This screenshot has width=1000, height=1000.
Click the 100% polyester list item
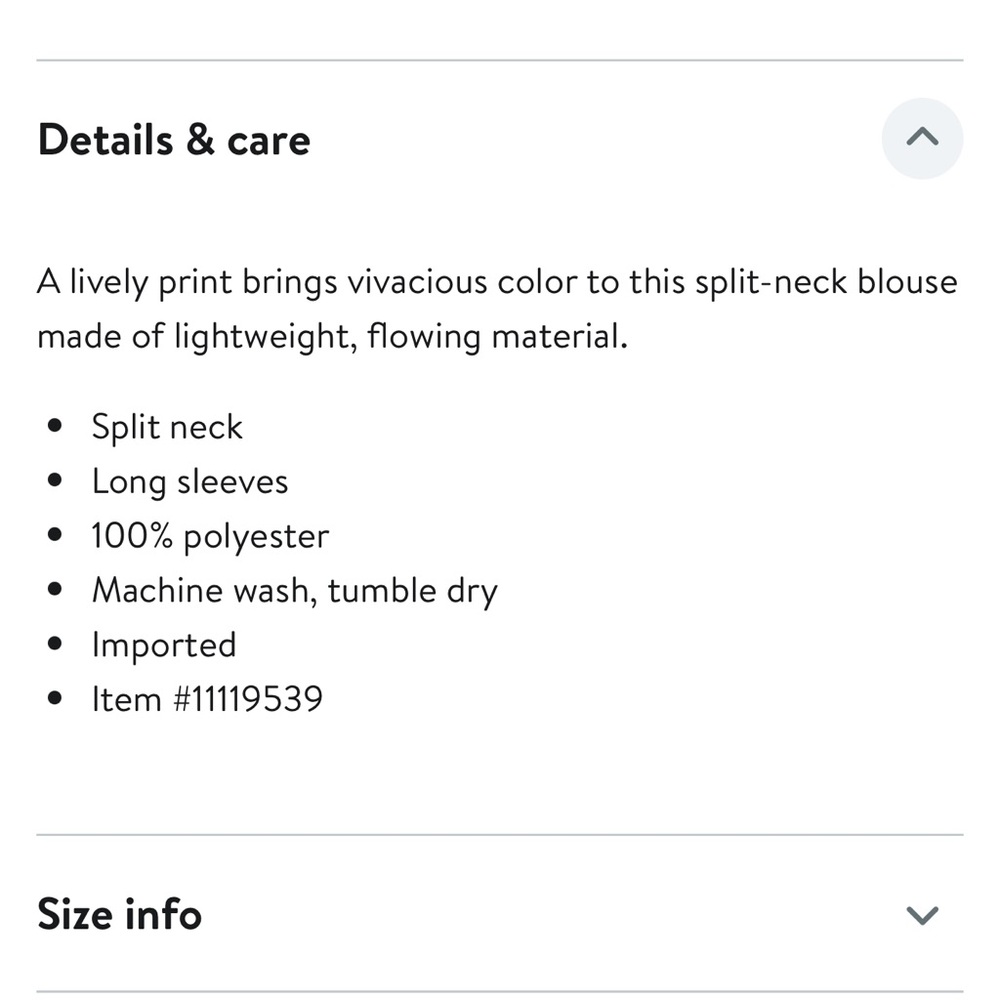[x=210, y=536]
